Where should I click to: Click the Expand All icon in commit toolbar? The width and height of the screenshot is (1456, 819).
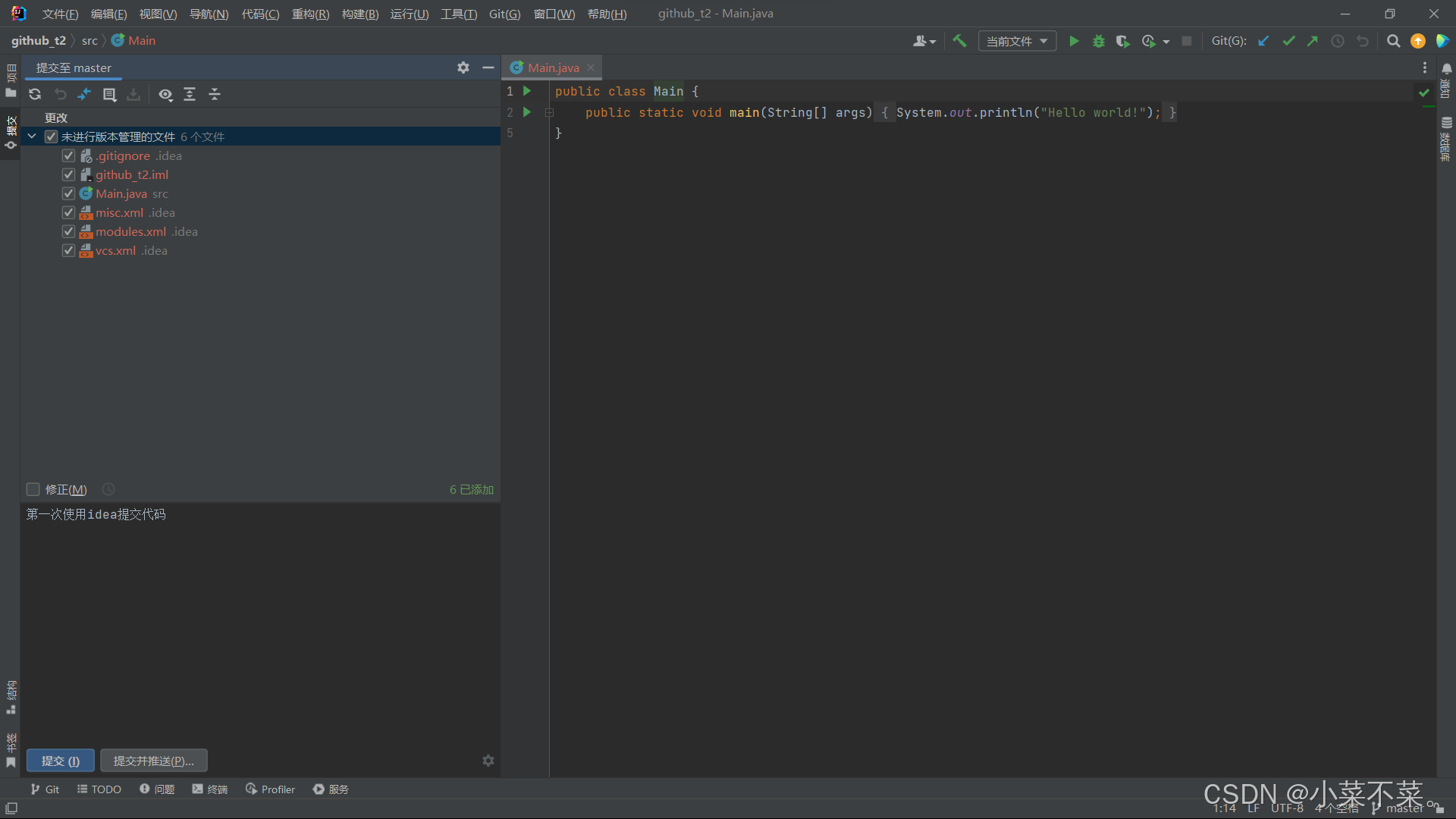click(x=190, y=94)
